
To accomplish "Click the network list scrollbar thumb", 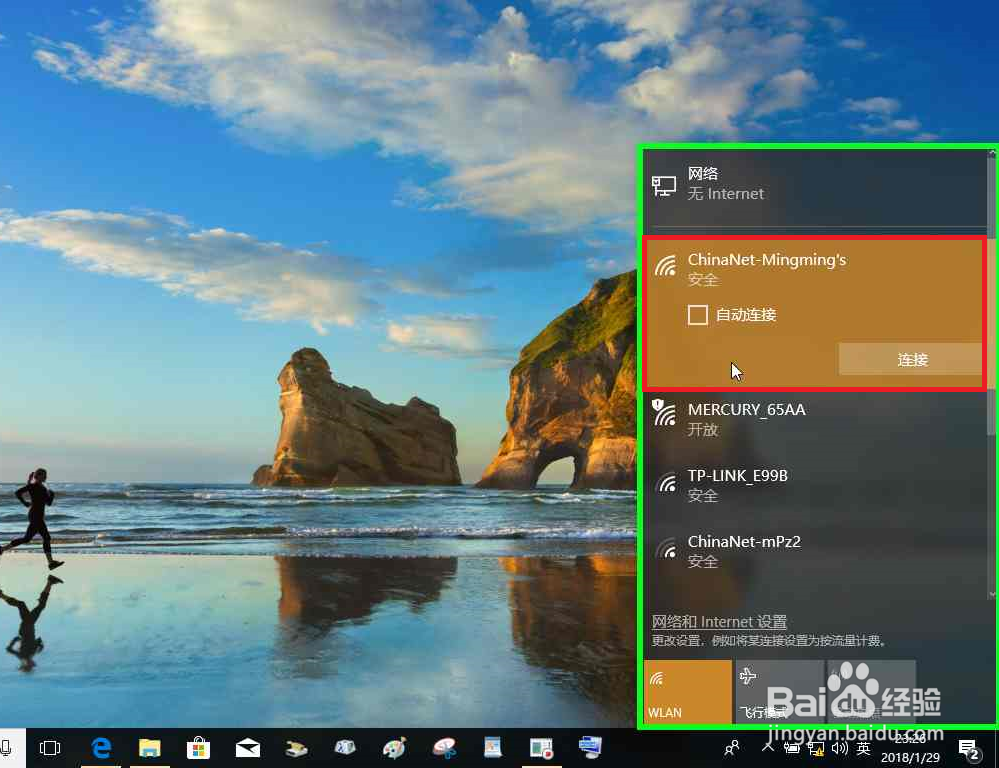I will pos(991,296).
